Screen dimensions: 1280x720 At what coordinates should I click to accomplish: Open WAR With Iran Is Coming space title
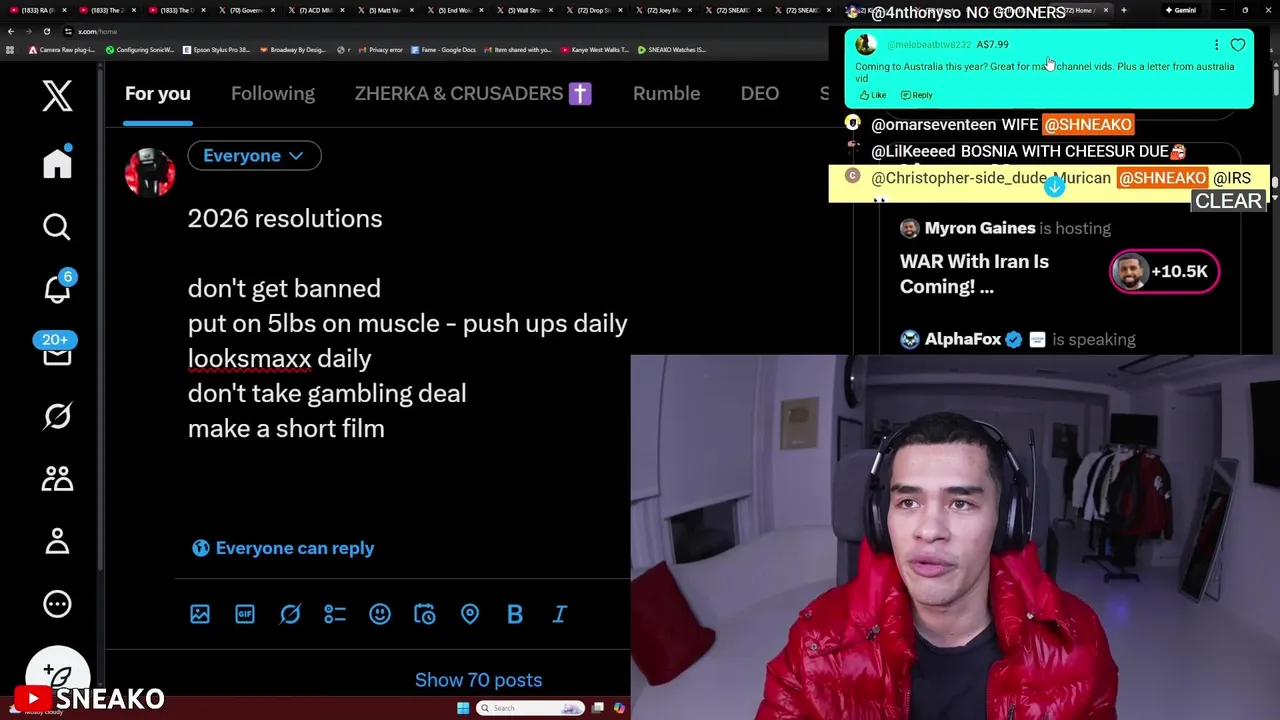(x=974, y=274)
